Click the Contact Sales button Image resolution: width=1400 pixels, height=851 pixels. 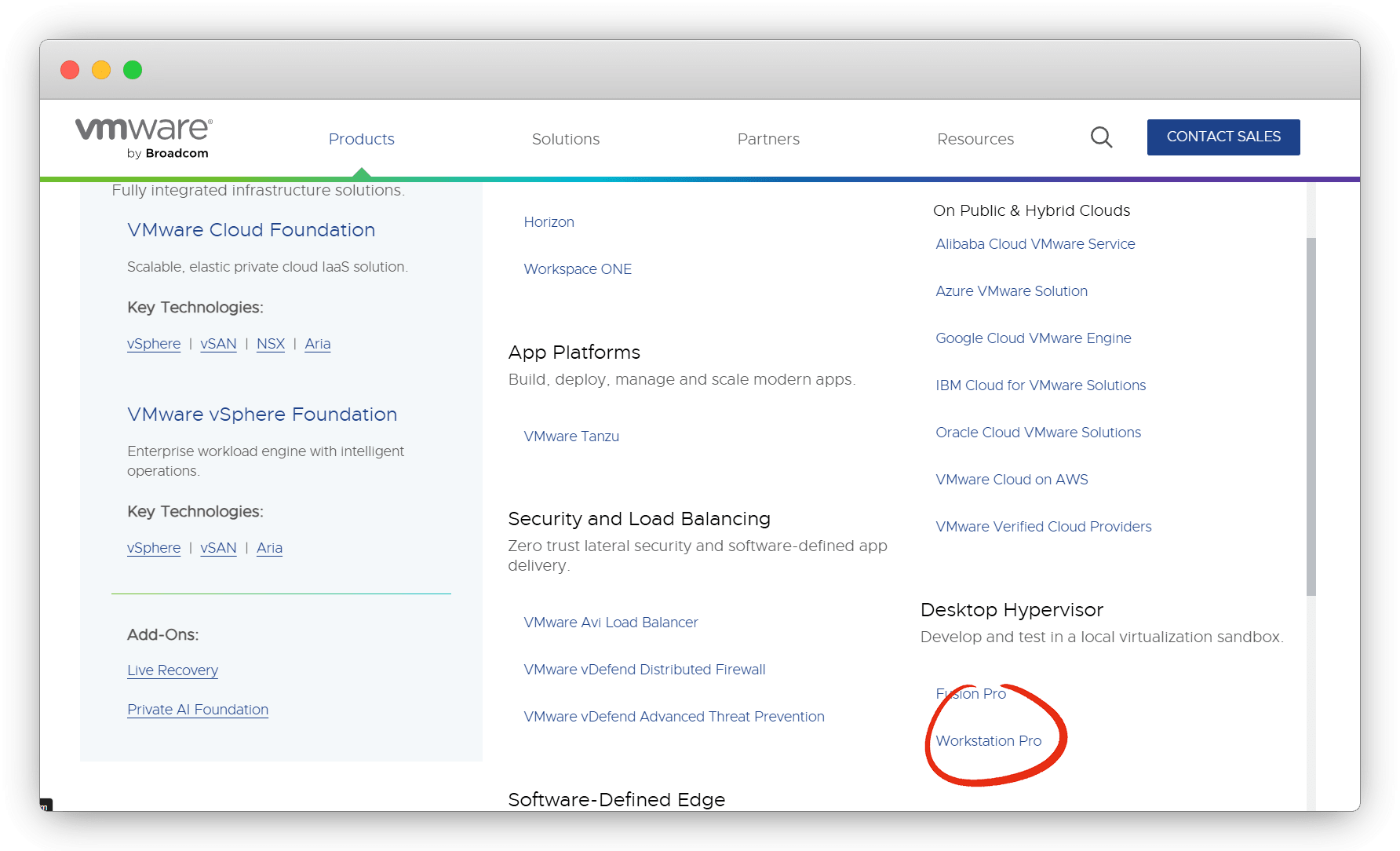[1223, 137]
